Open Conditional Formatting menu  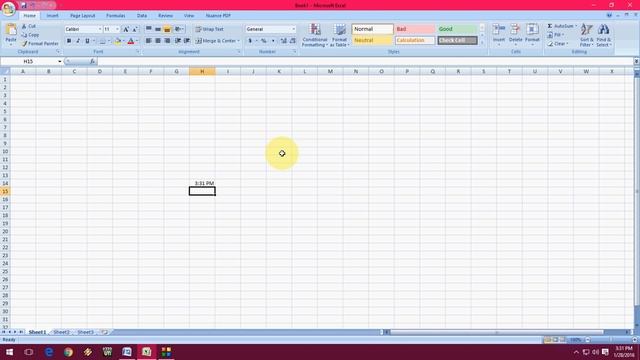315,35
